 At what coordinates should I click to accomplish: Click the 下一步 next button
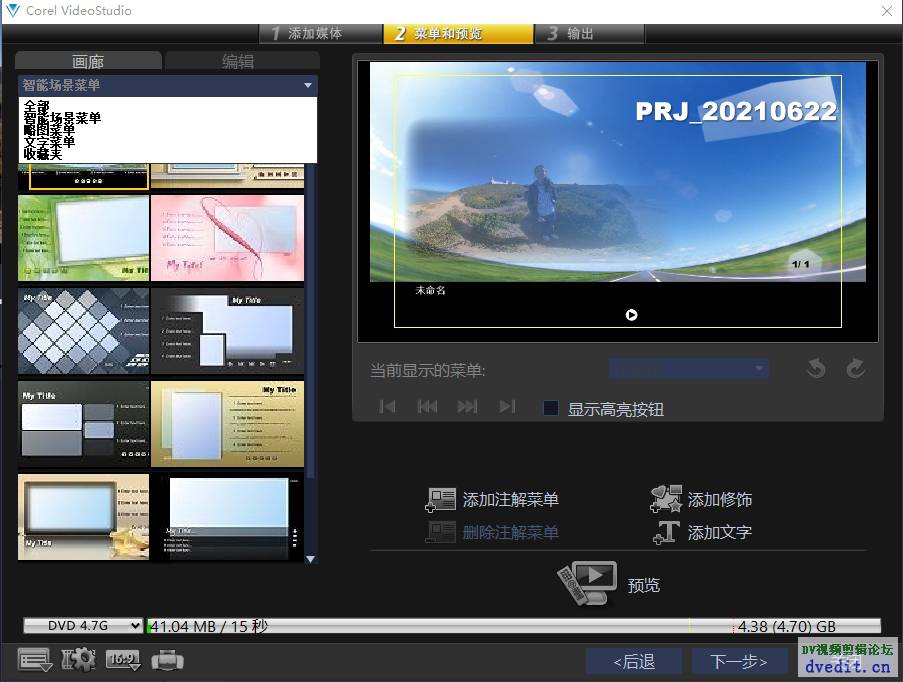[739, 661]
